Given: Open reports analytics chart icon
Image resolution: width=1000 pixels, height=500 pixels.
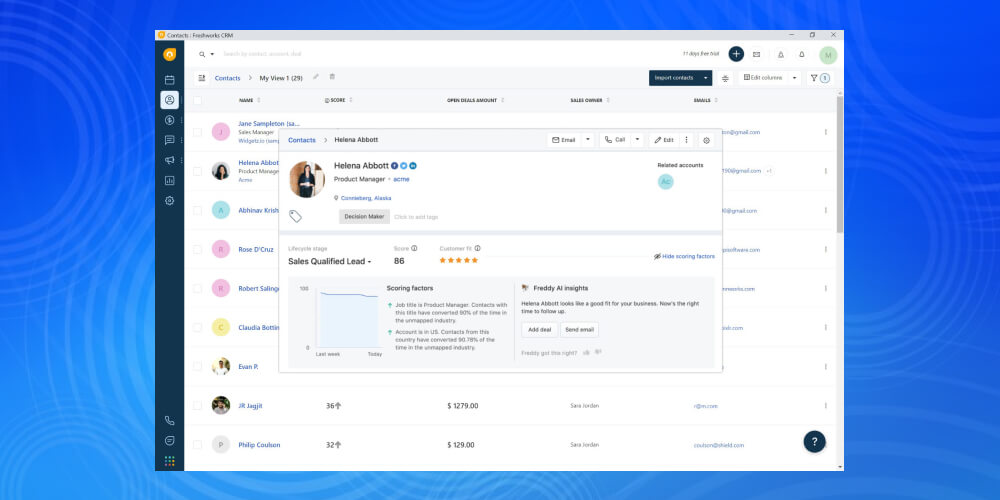Looking at the screenshot, I should pyautogui.click(x=170, y=180).
